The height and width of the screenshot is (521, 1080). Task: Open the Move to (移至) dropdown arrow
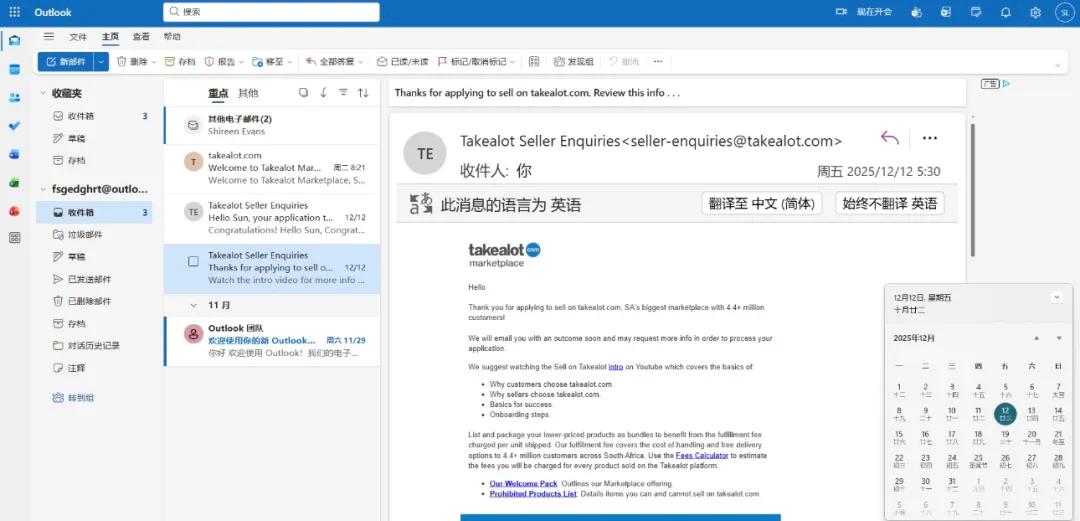[x=290, y=62]
